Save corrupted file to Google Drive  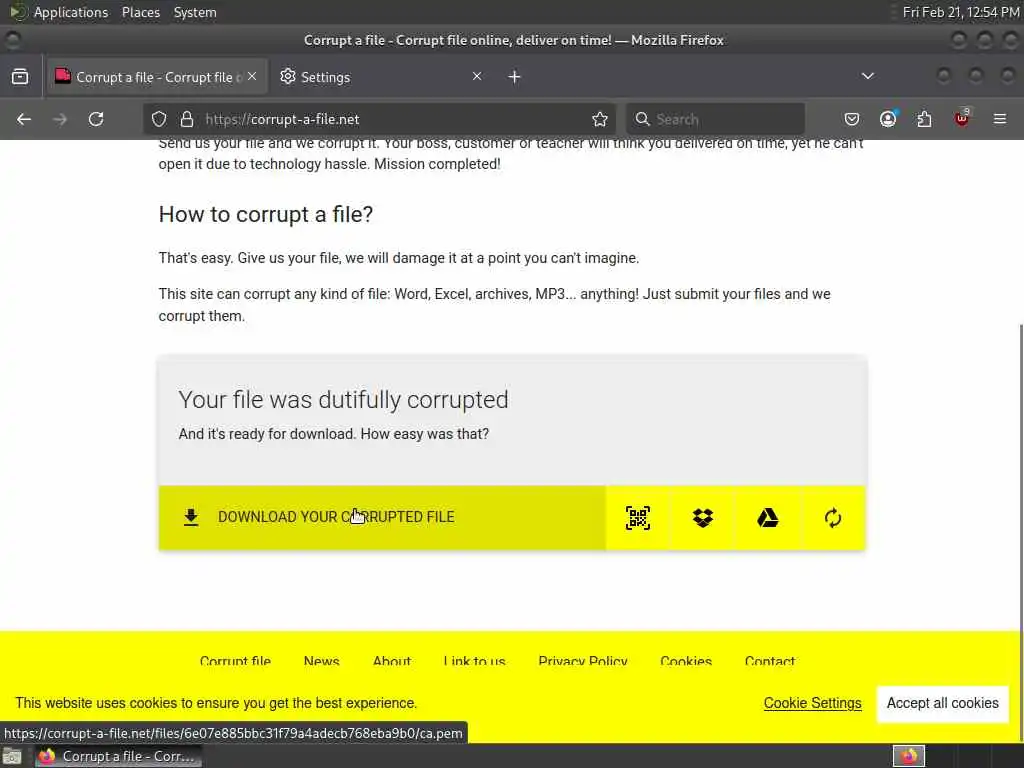coord(767,518)
